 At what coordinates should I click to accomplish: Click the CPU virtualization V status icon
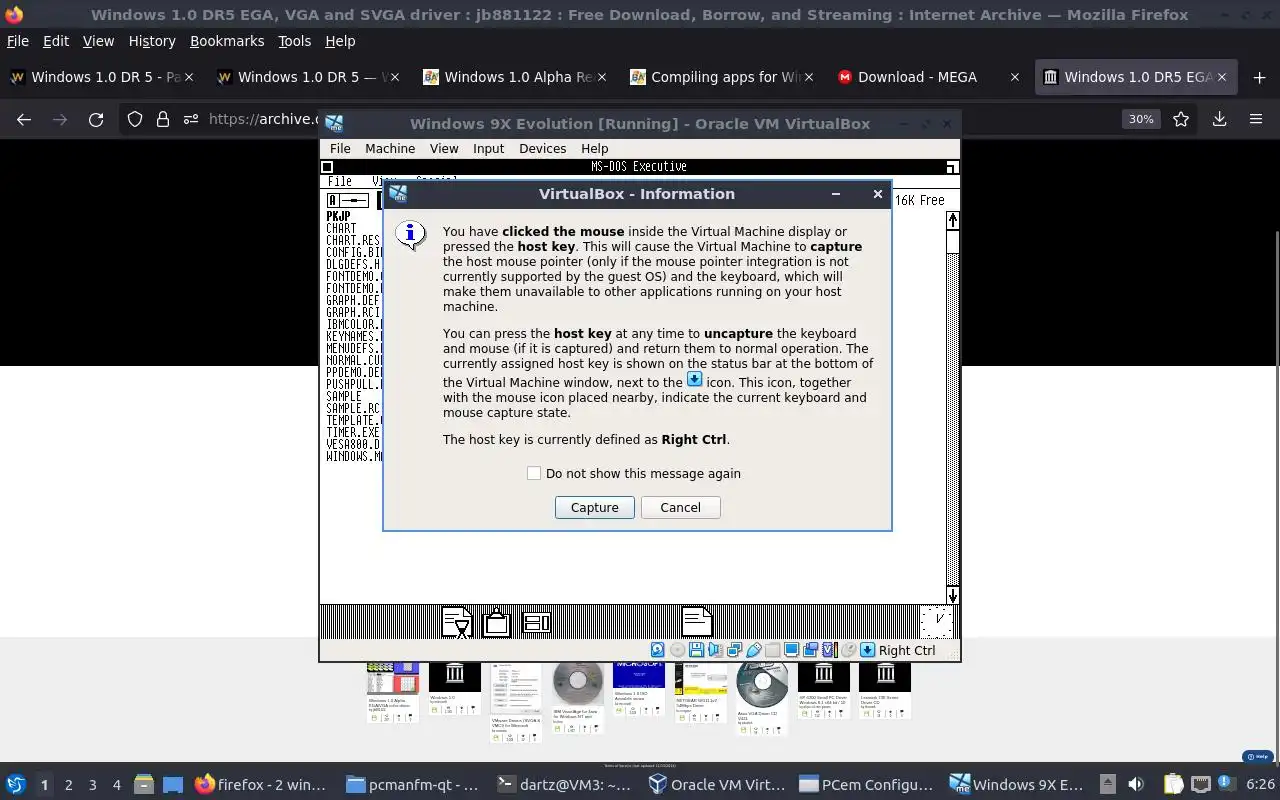pos(829,650)
